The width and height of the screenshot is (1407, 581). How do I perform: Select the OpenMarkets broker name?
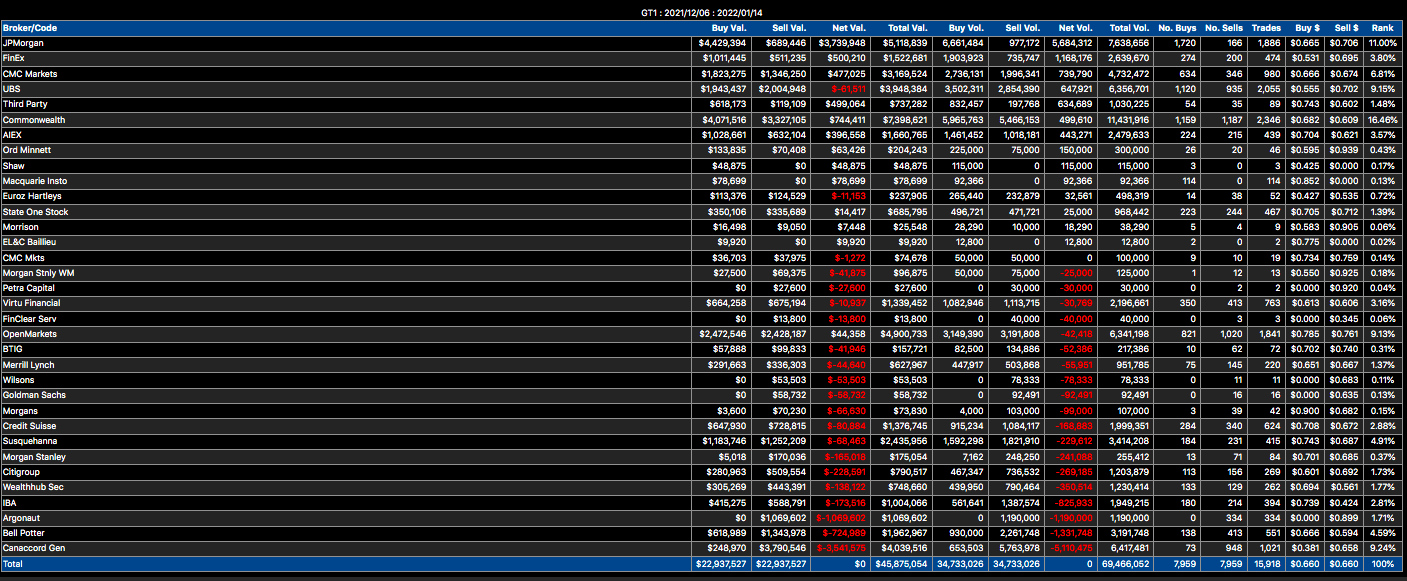point(30,334)
